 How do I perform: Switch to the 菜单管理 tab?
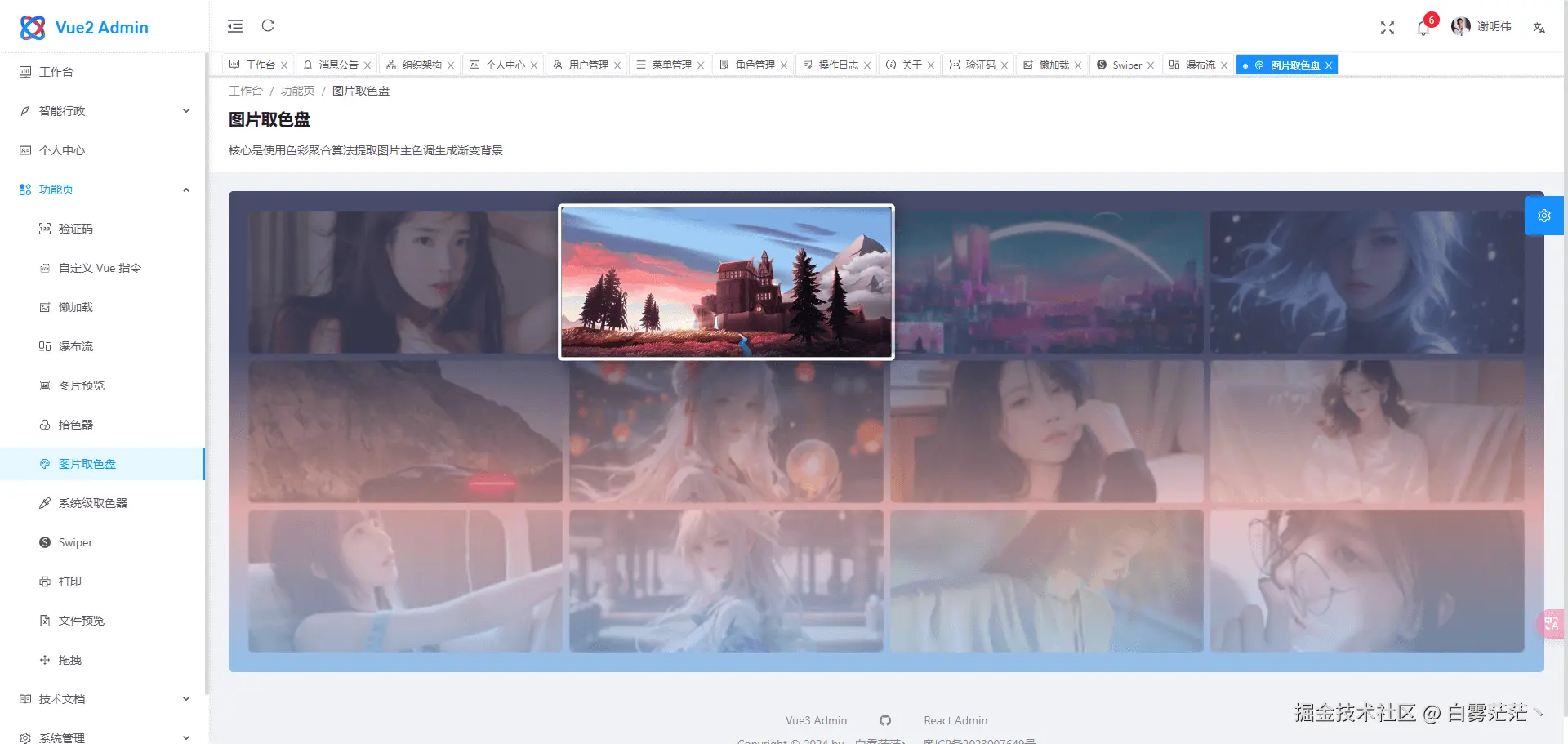point(670,65)
